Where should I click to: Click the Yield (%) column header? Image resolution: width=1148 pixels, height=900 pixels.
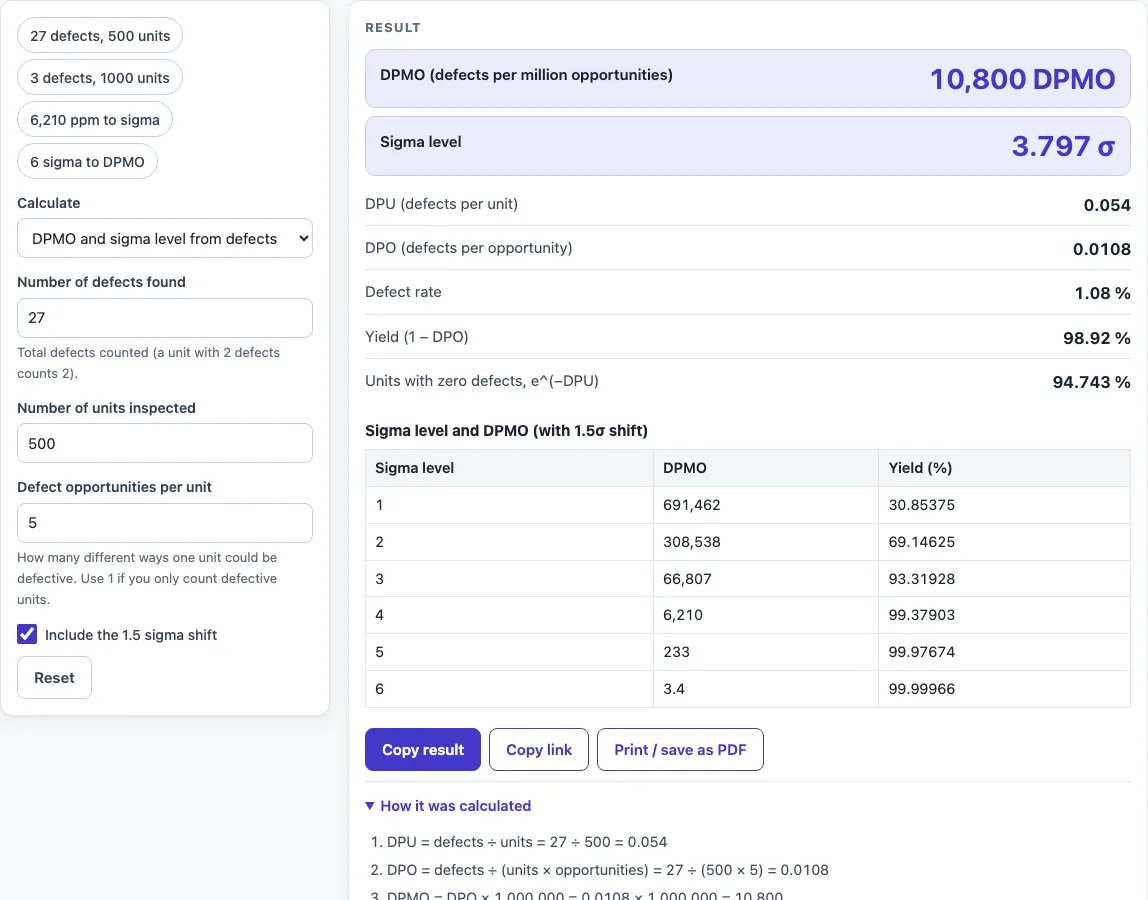click(1004, 468)
